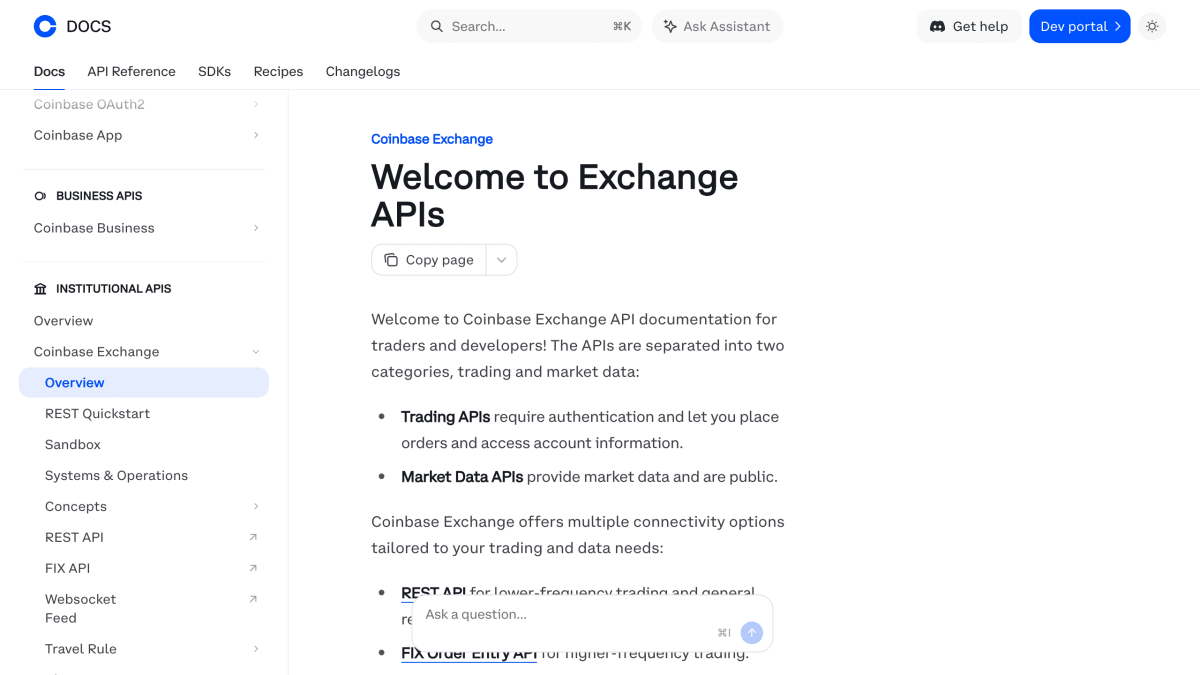The image size is (1200, 675).
Task: Expand the Concepts chevron
Action: click(256, 506)
